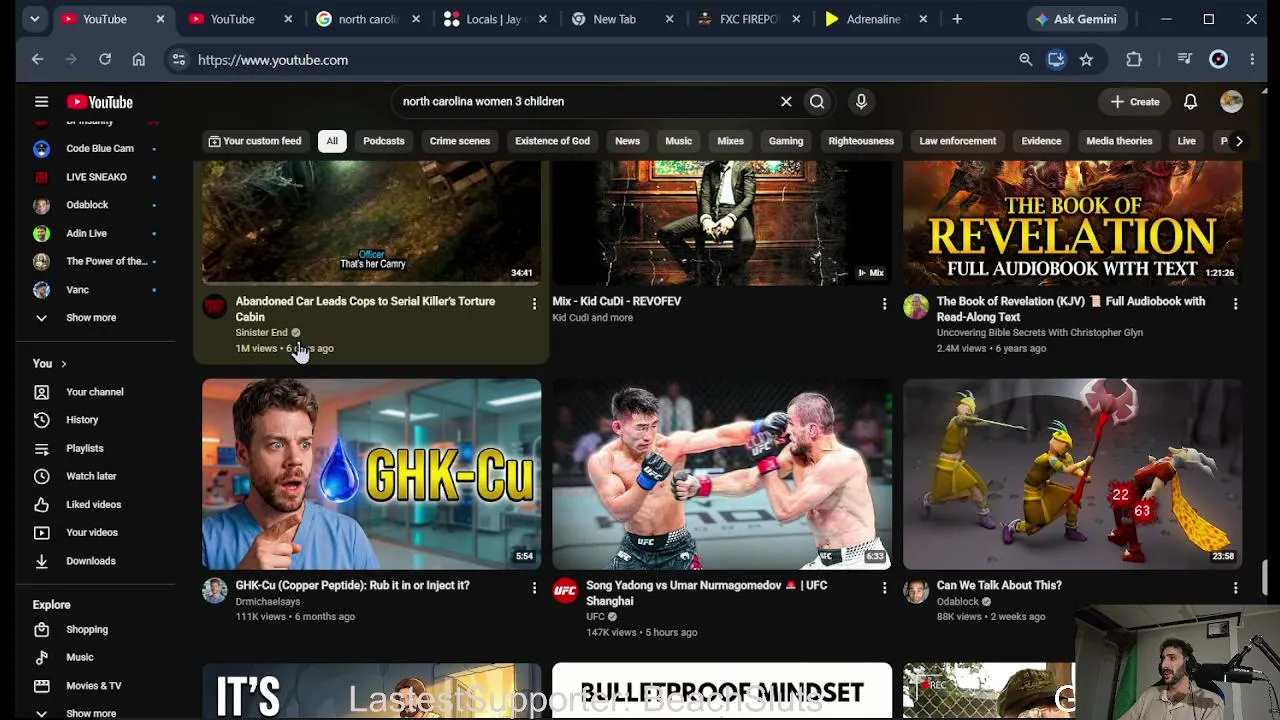Open the Create dropdown button
Viewport: 1280px width, 720px height.
pos(1135,102)
